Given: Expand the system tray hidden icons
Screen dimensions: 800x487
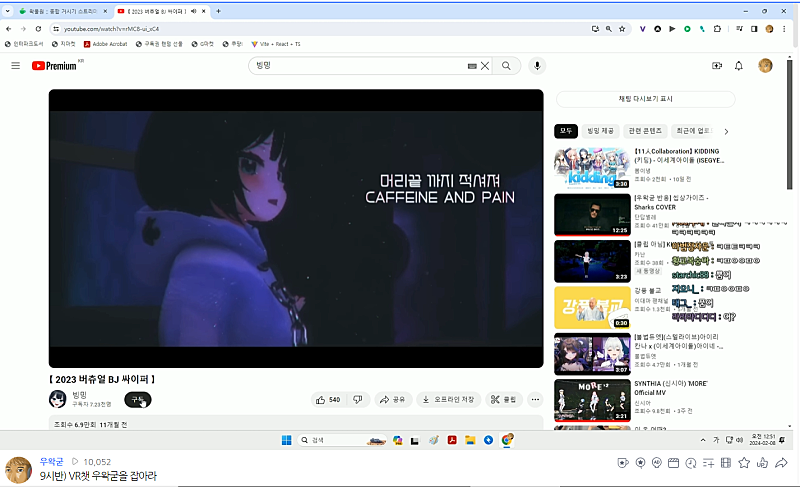Looking at the screenshot, I should [x=703, y=440].
